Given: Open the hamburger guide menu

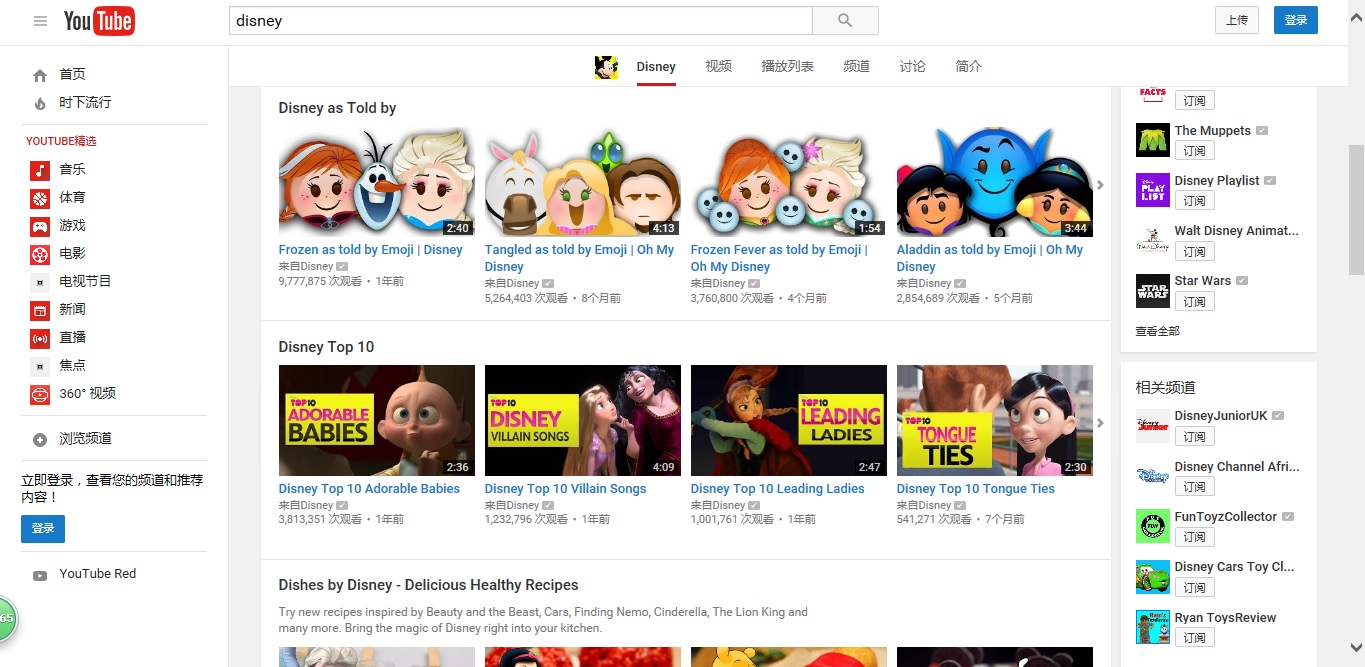Looking at the screenshot, I should point(40,21).
